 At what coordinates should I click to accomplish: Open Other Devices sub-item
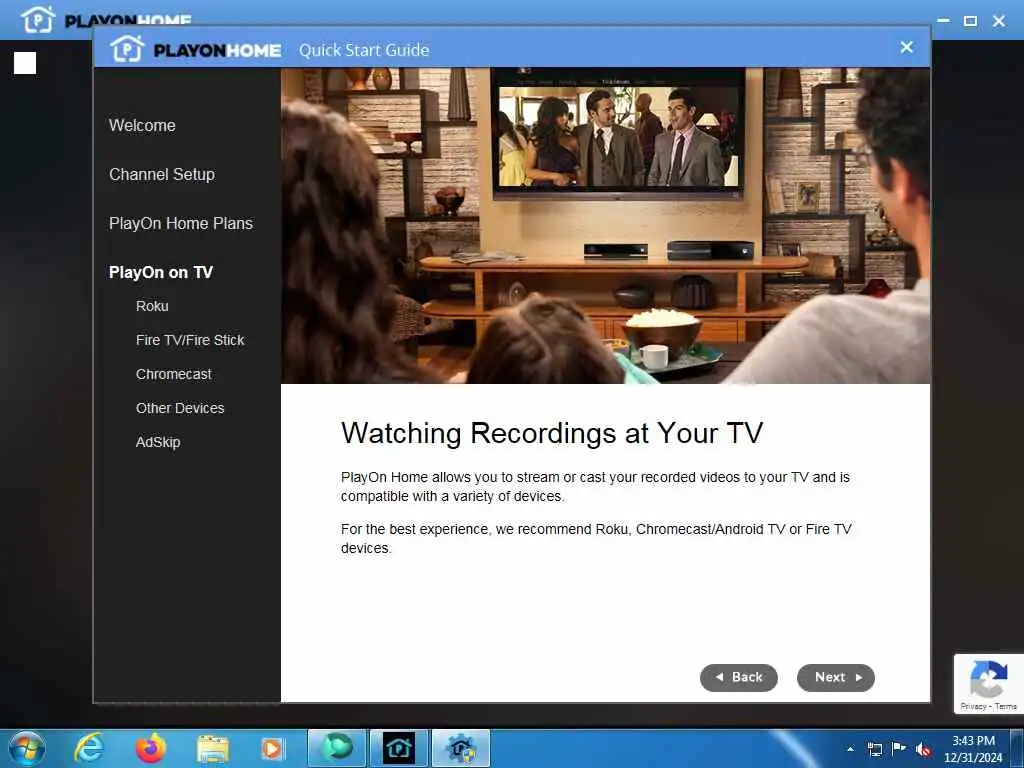180,408
